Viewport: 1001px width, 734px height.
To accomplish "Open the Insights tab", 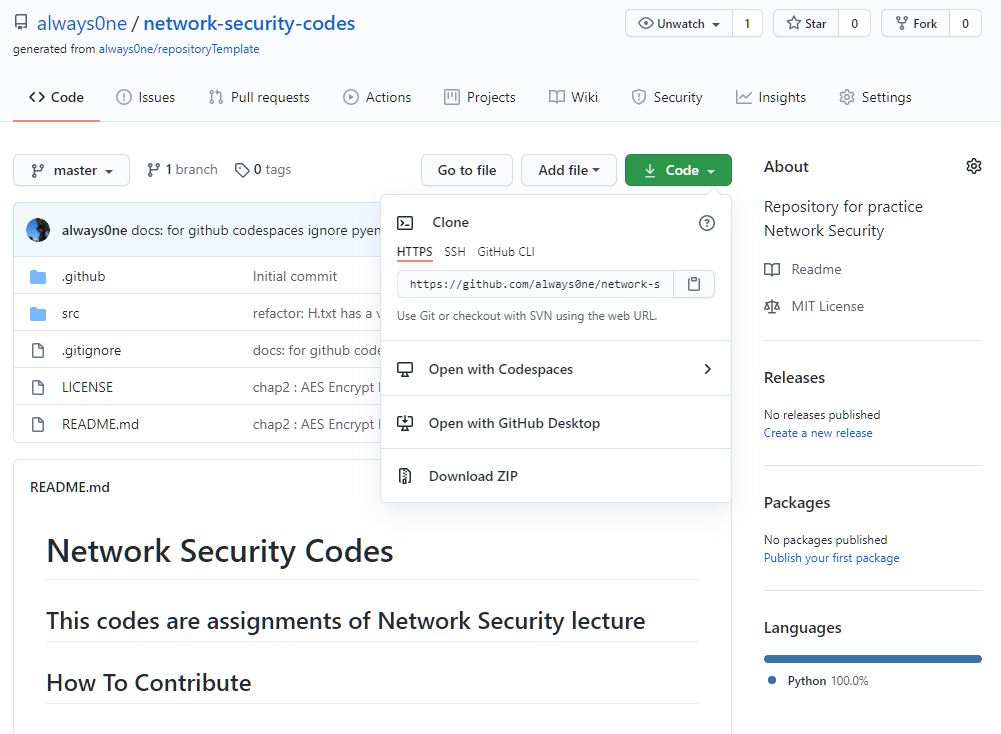I will (771, 97).
